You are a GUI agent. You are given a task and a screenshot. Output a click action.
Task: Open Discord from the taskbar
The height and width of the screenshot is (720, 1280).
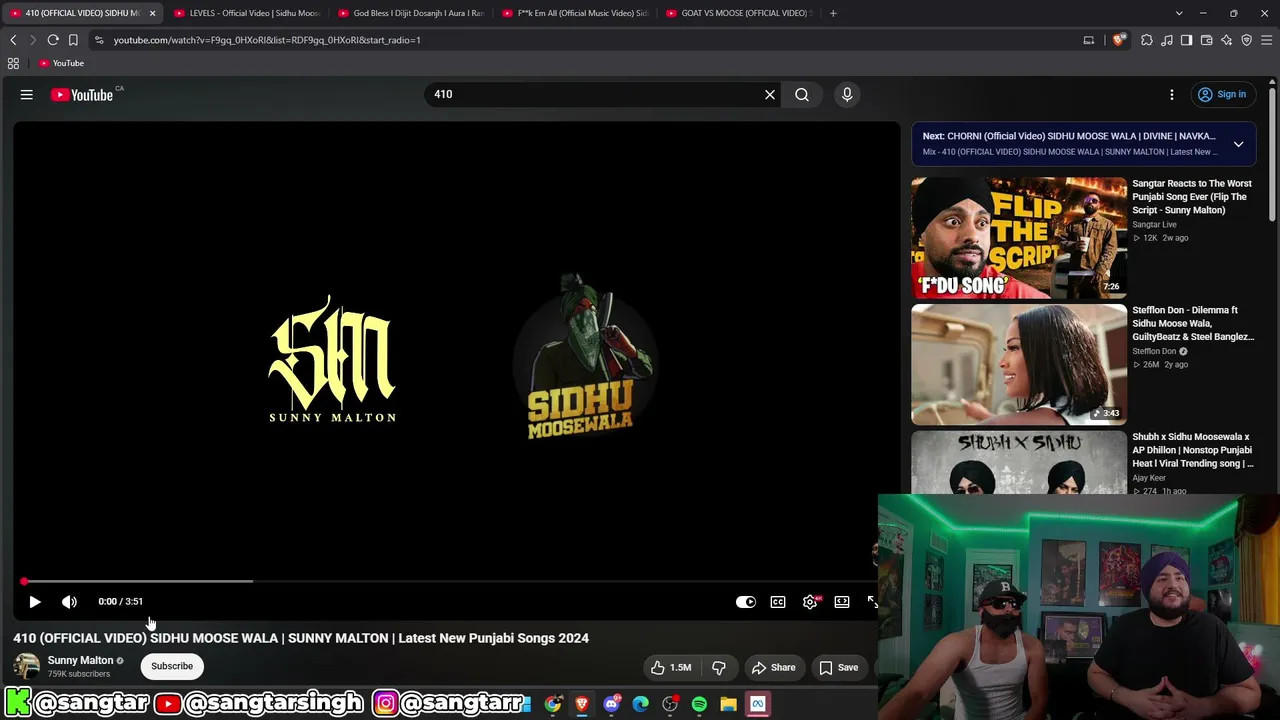coord(612,704)
